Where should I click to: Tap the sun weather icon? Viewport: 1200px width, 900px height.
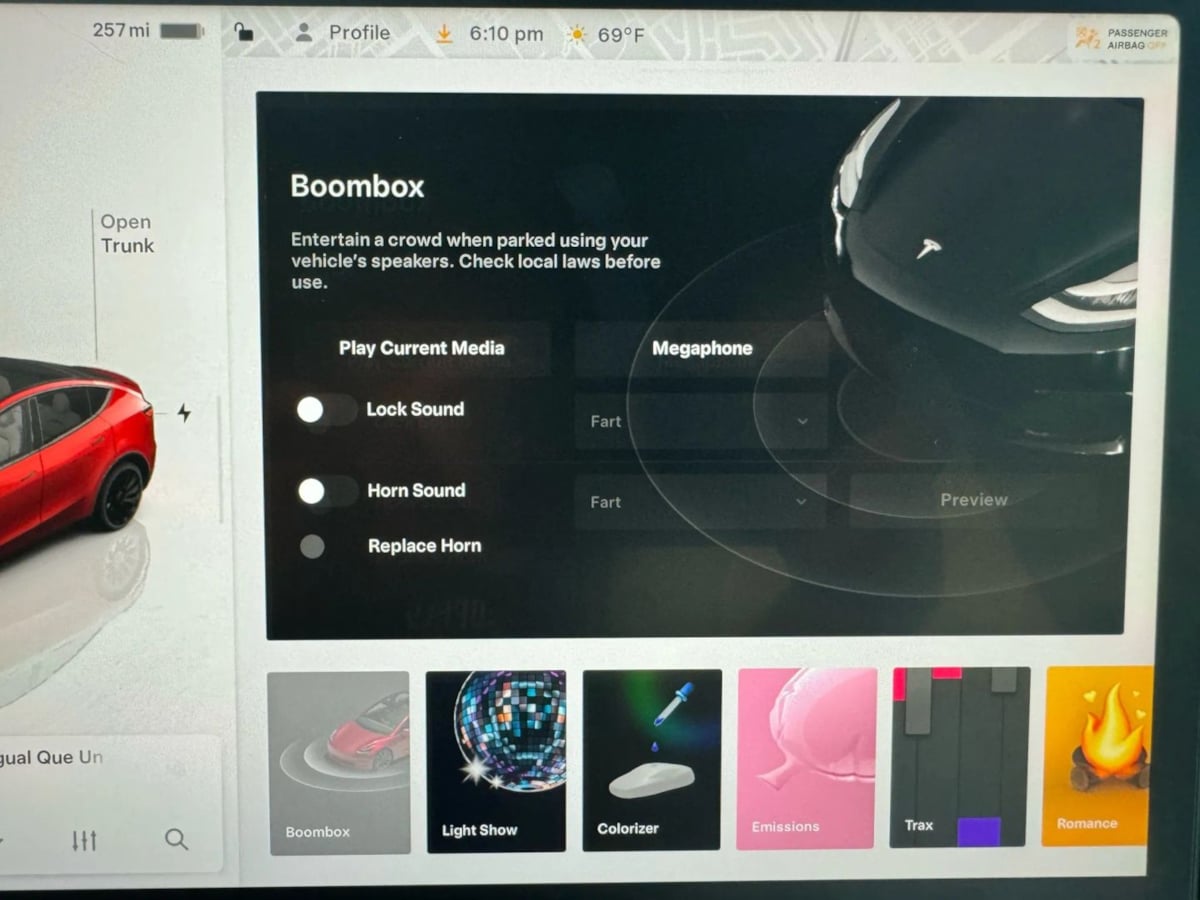(x=576, y=35)
